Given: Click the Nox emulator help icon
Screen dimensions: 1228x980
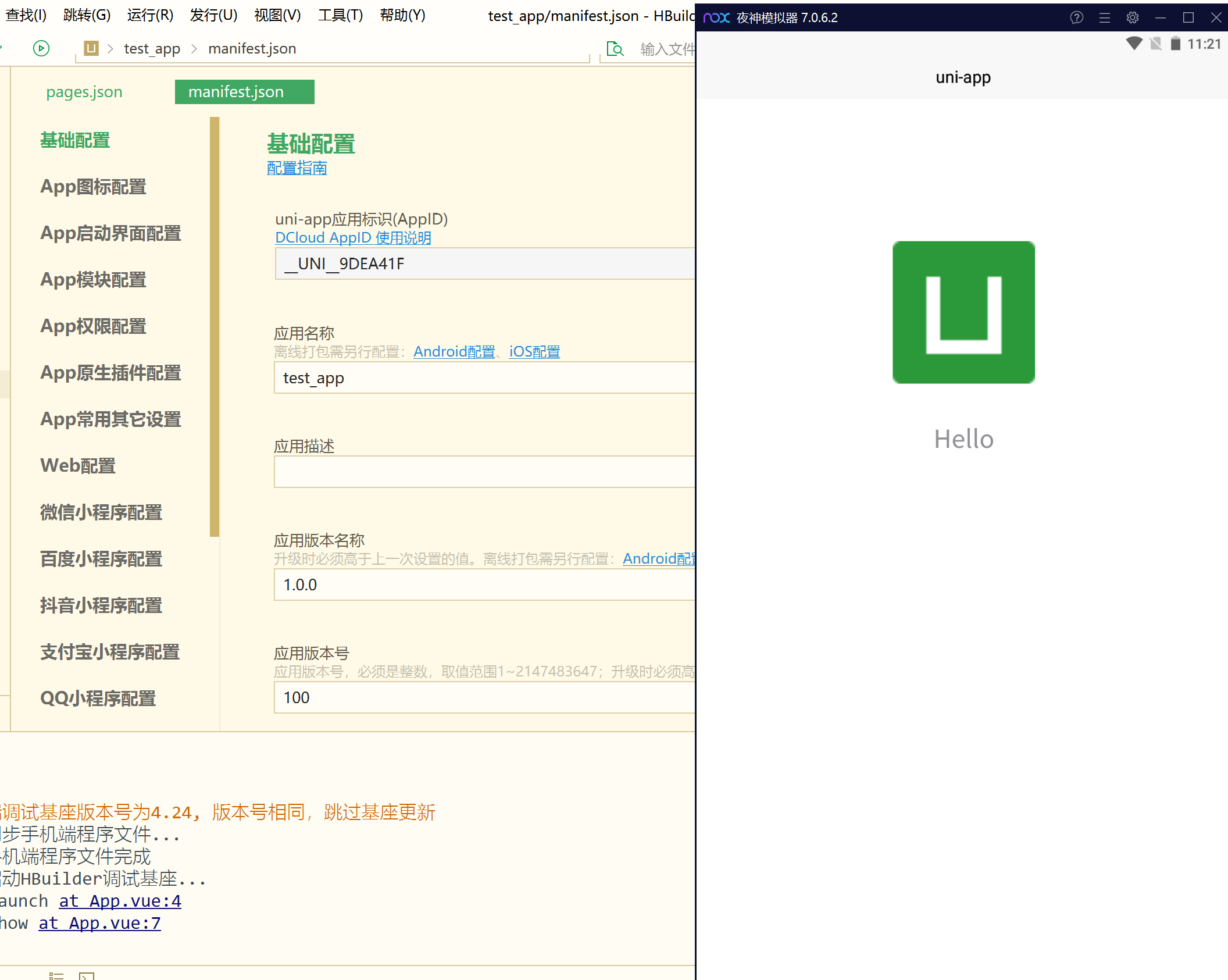Looking at the screenshot, I should coord(1077,17).
